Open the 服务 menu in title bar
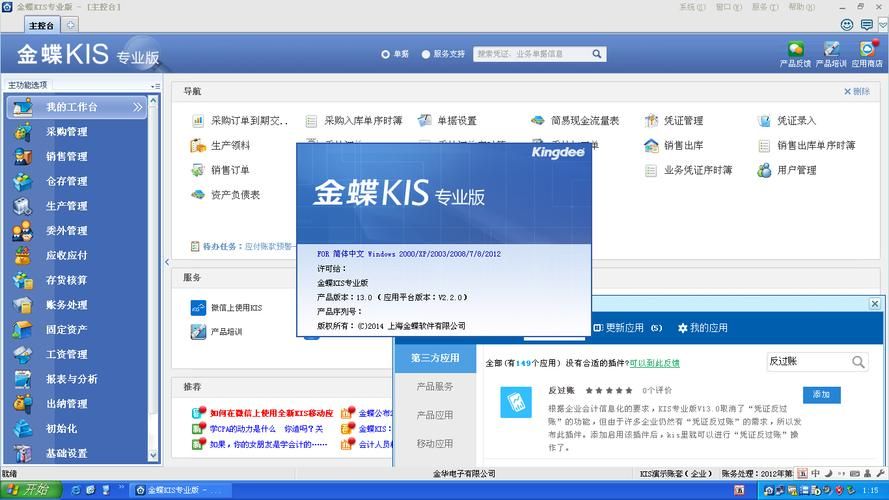Screen dimensions: 889x500 tap(765, 7)
